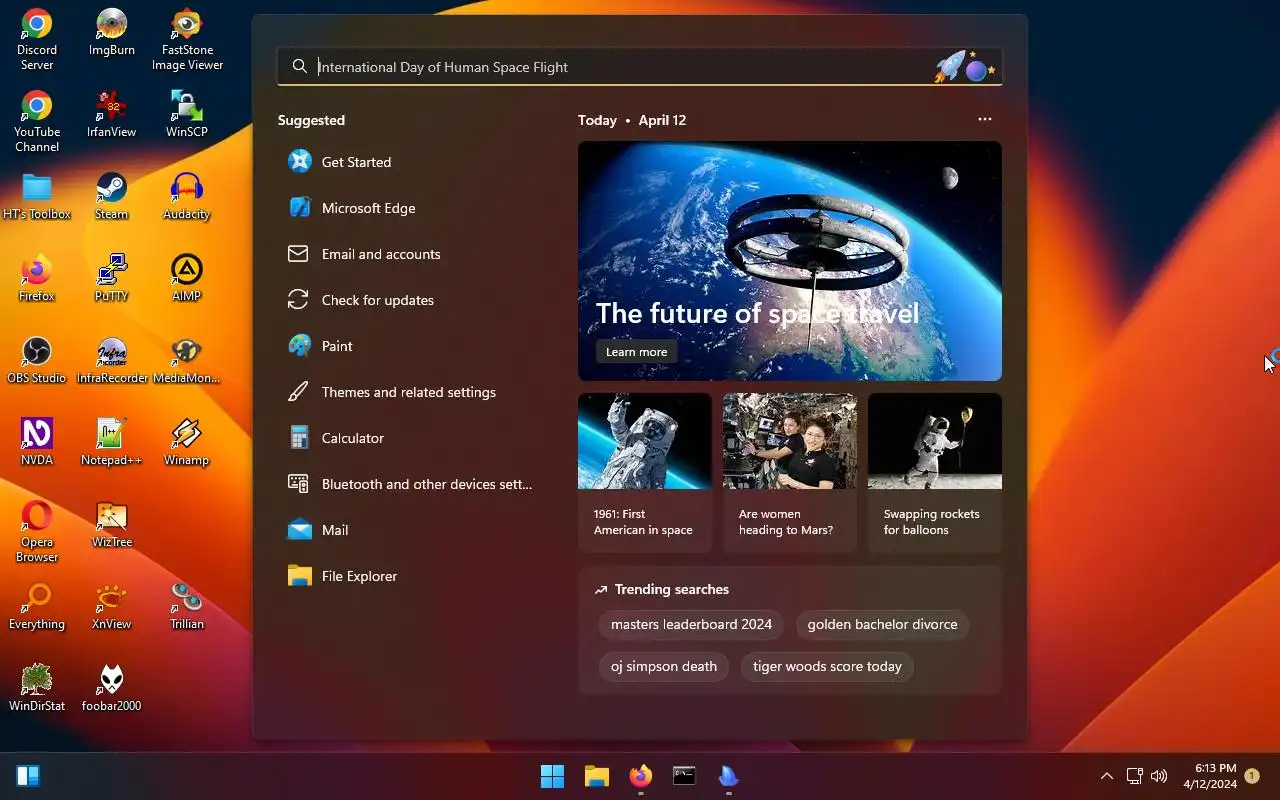Launch WinDirStat desktop icon
This screenshot has width=1280, height=800.
coord(37,689)
